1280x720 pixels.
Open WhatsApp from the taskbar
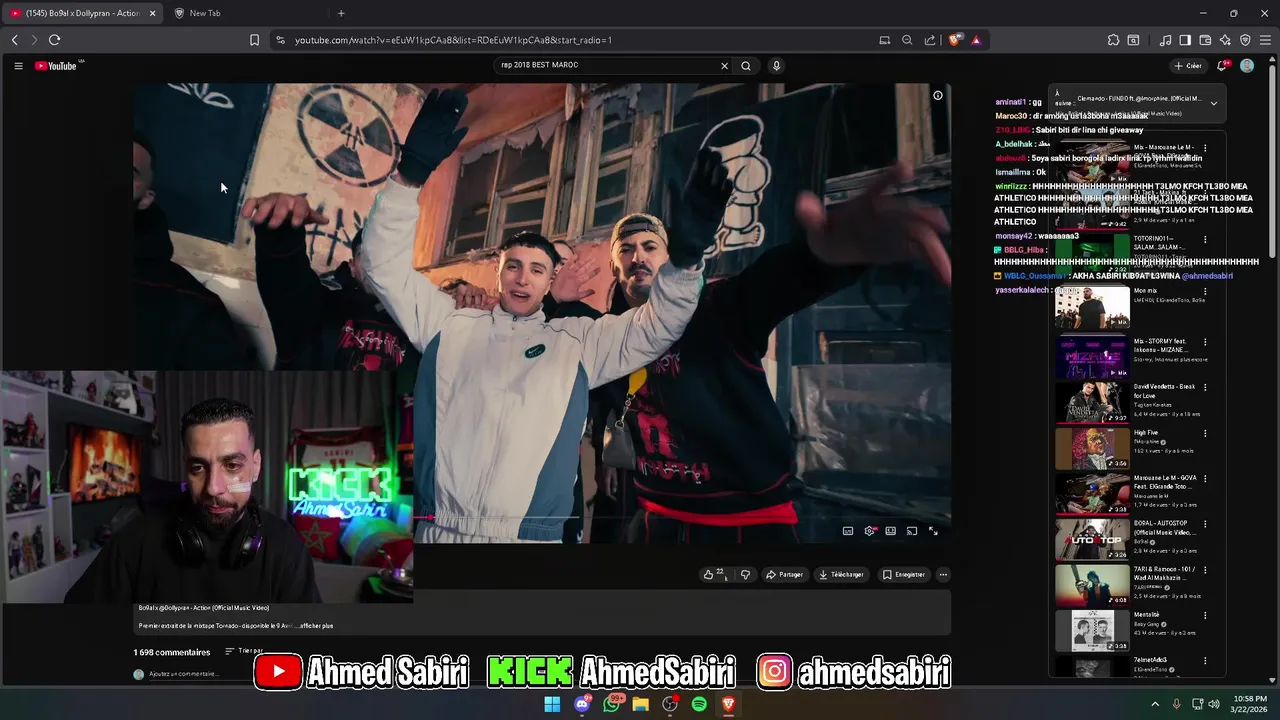click(x=611, y=704)
